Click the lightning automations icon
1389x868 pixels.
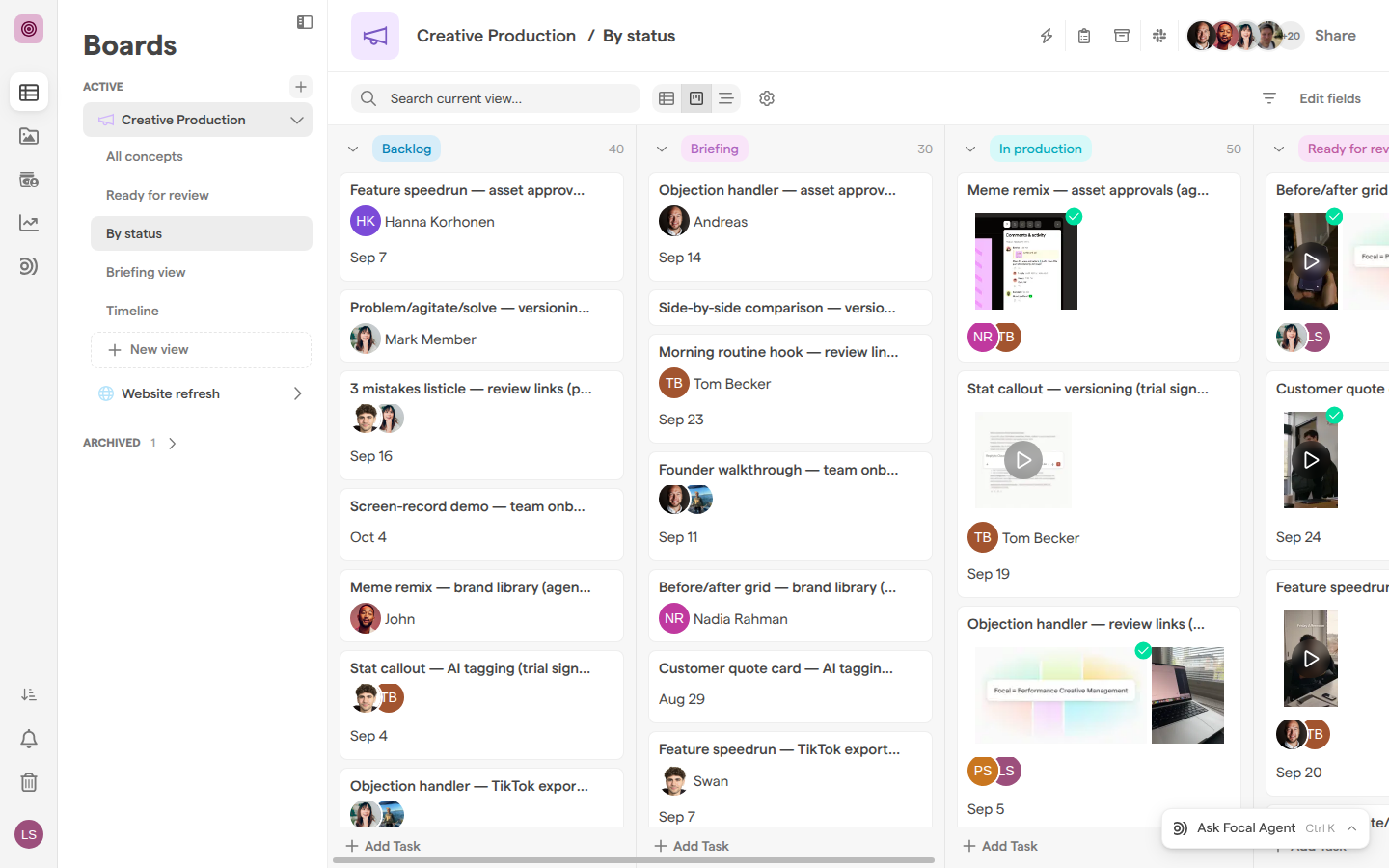pyautogui.click(x=1047, y=36)
